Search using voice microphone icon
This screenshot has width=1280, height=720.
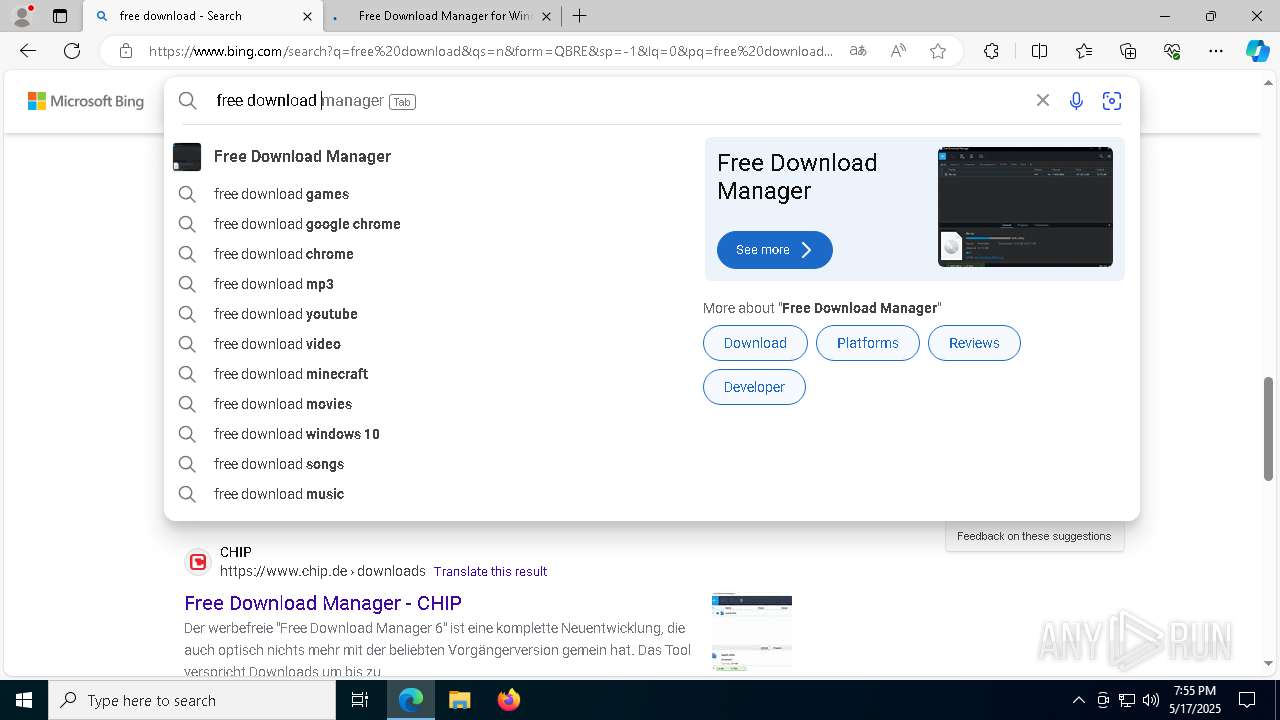tap(1076, 100)
